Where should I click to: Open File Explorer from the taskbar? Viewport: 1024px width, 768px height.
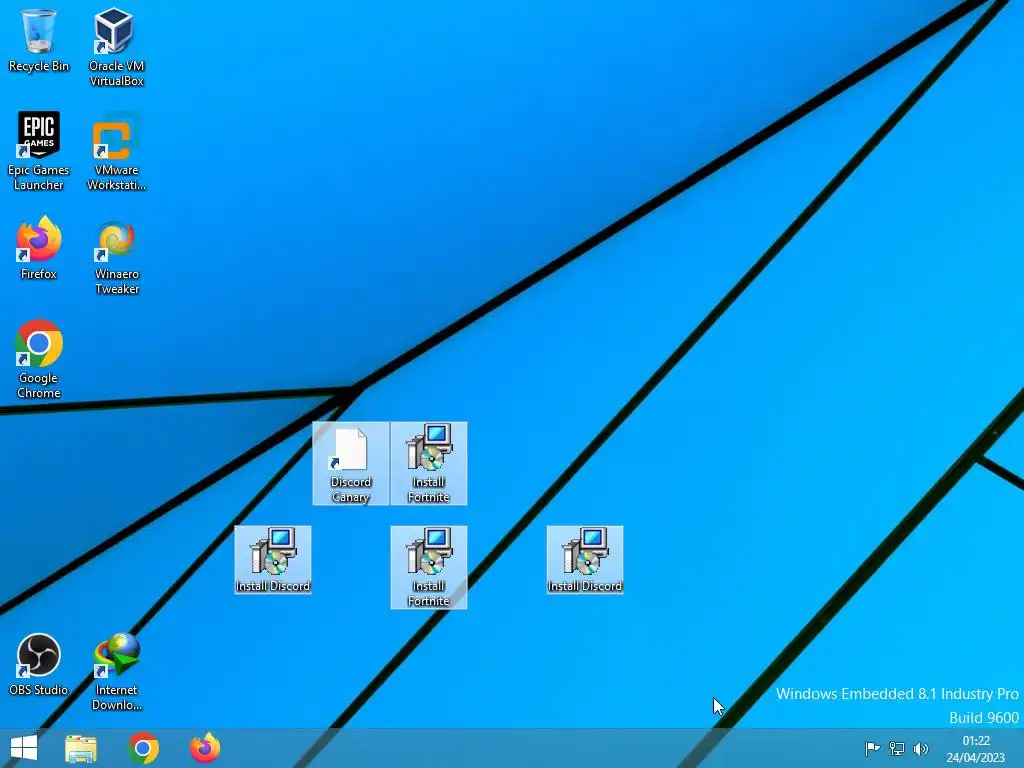(81, 748)
